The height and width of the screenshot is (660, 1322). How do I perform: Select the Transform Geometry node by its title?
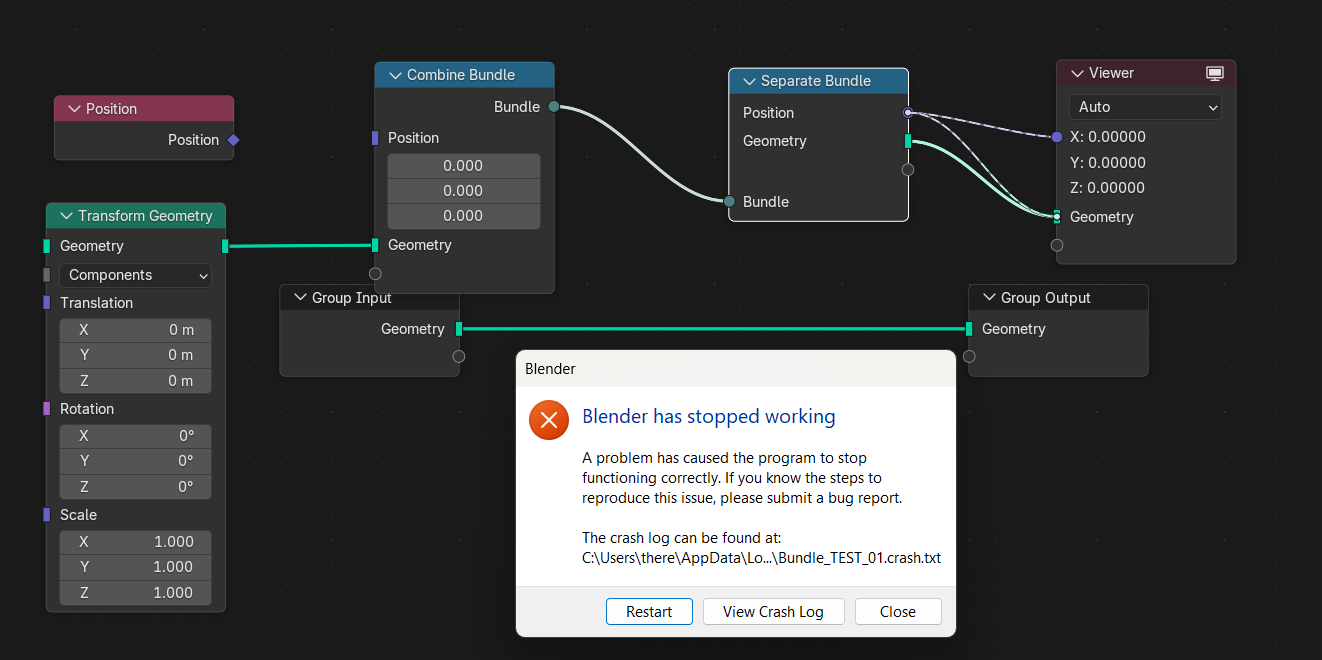pyautogui.click(x=146, y=216)
